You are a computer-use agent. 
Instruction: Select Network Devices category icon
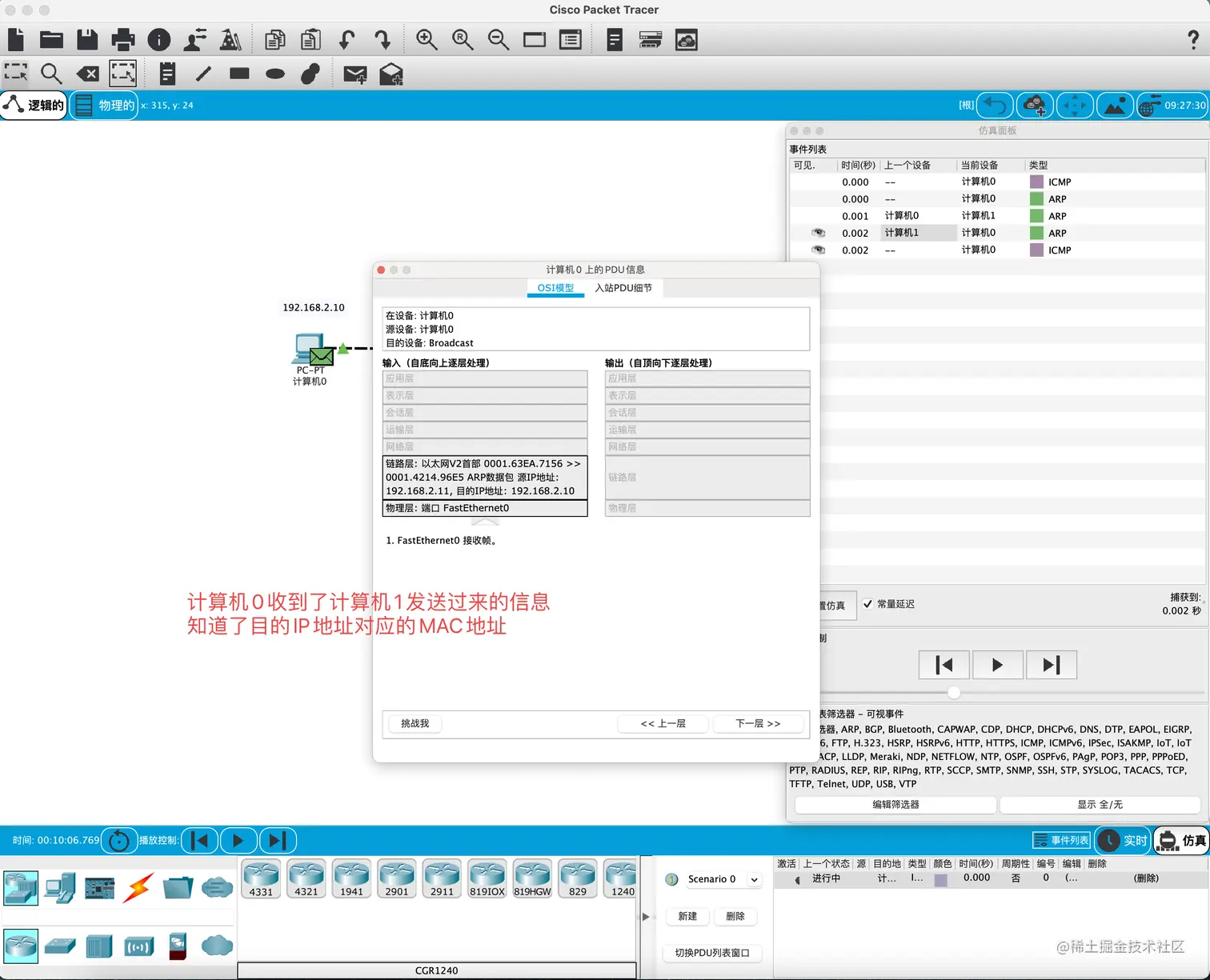[x=21, y=888]
